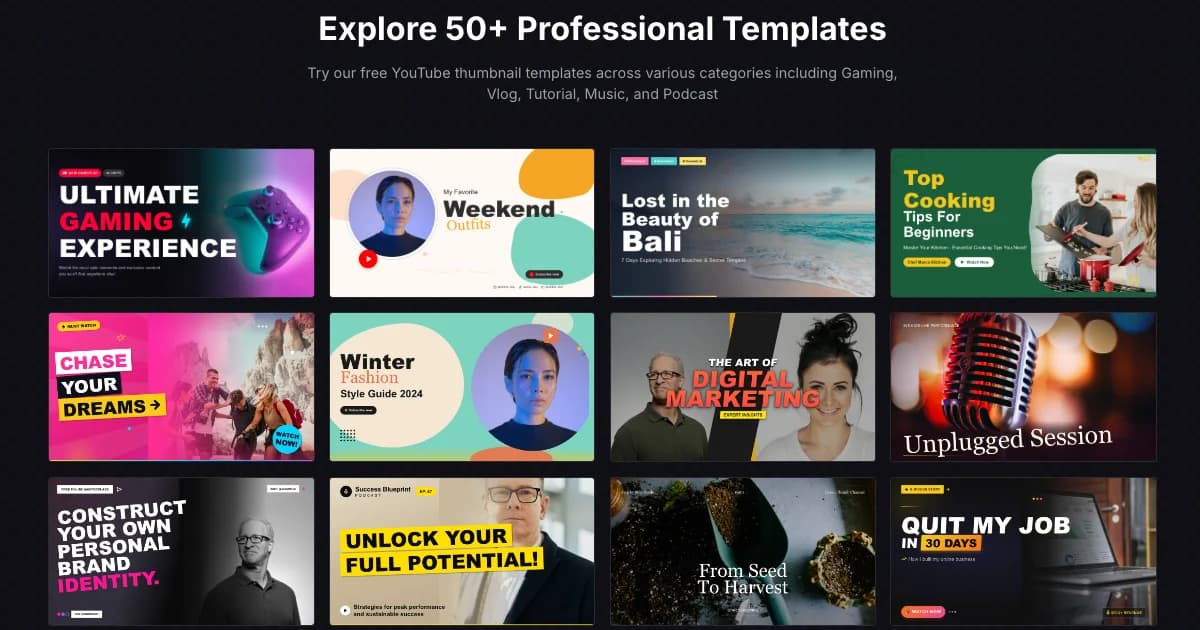Click the "Try our free YouTube thumbnail templates" description
The image size is (1200, 630).
pyautogui.click(x=602, y=84)
